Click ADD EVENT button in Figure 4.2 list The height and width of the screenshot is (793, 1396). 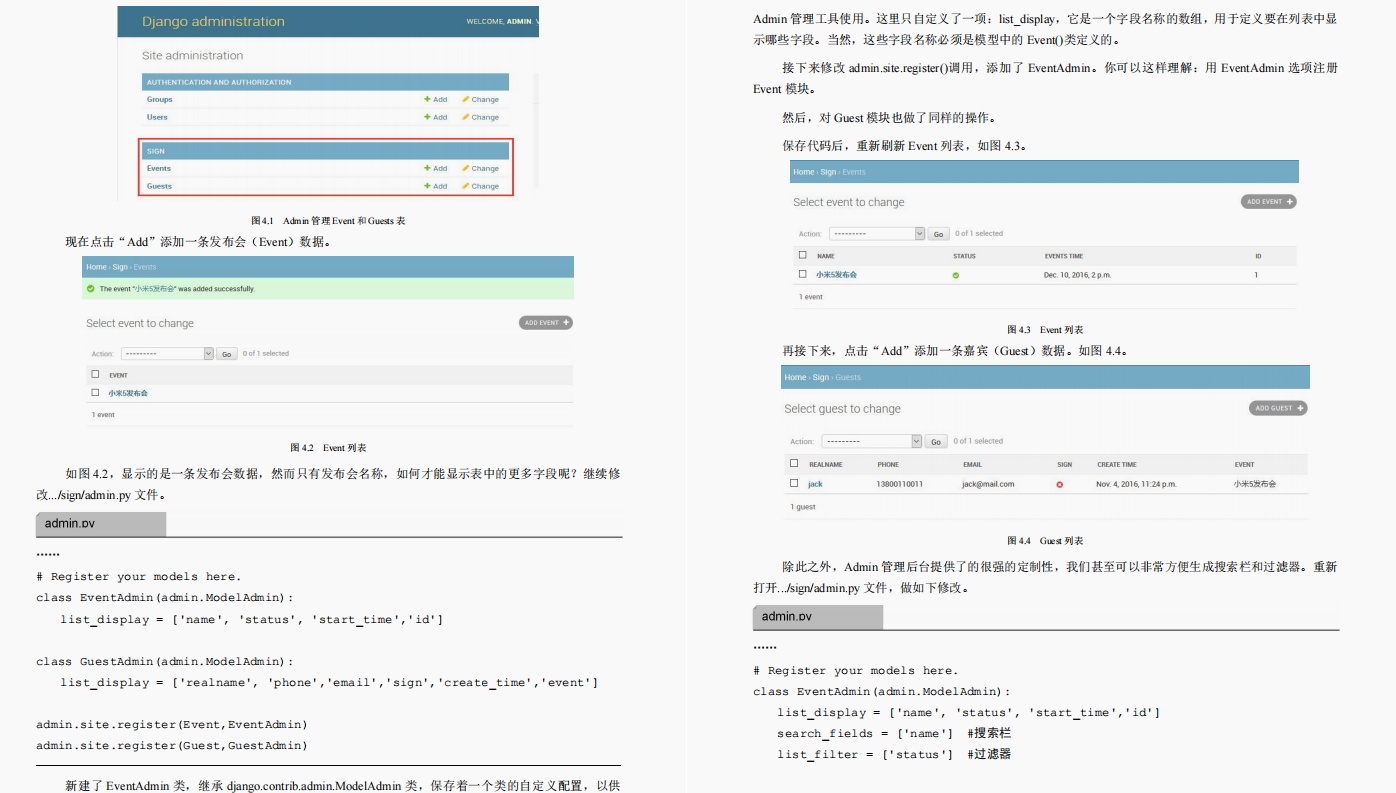coord(546,323)
